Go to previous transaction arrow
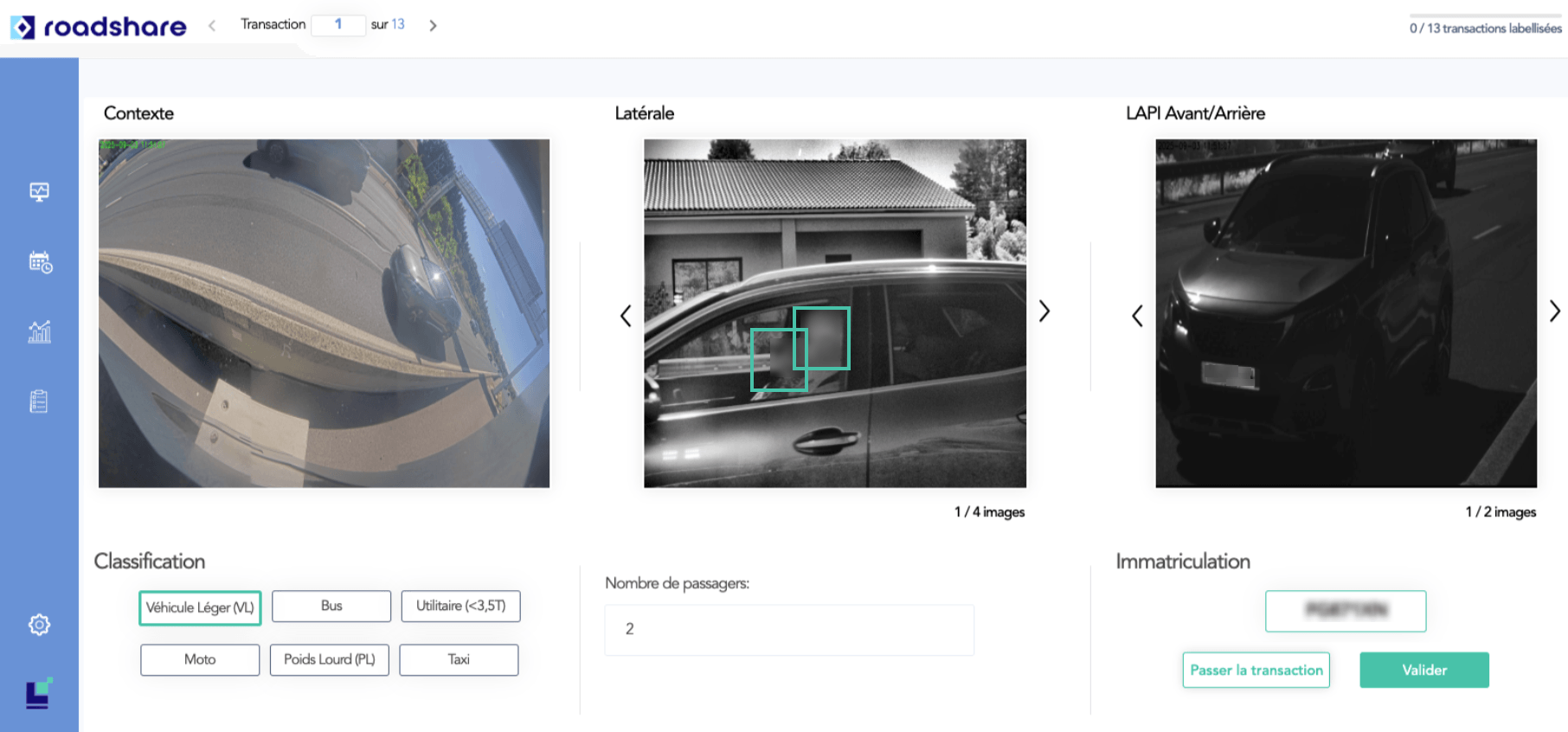 (212, 25)
